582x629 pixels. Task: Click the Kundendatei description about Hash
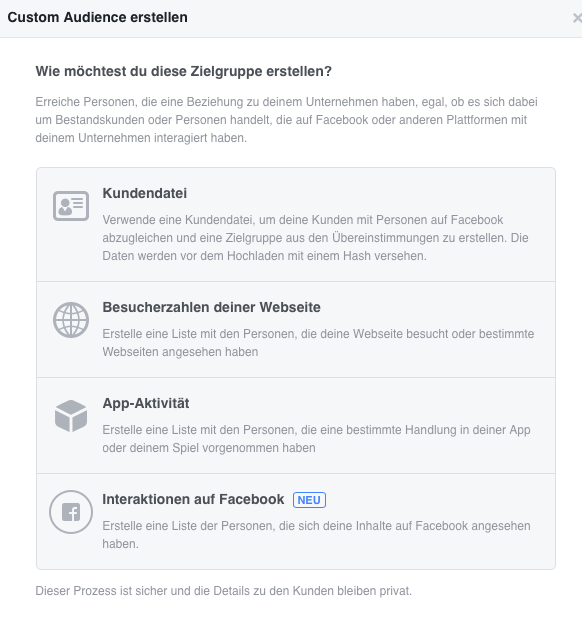(315, 238)
